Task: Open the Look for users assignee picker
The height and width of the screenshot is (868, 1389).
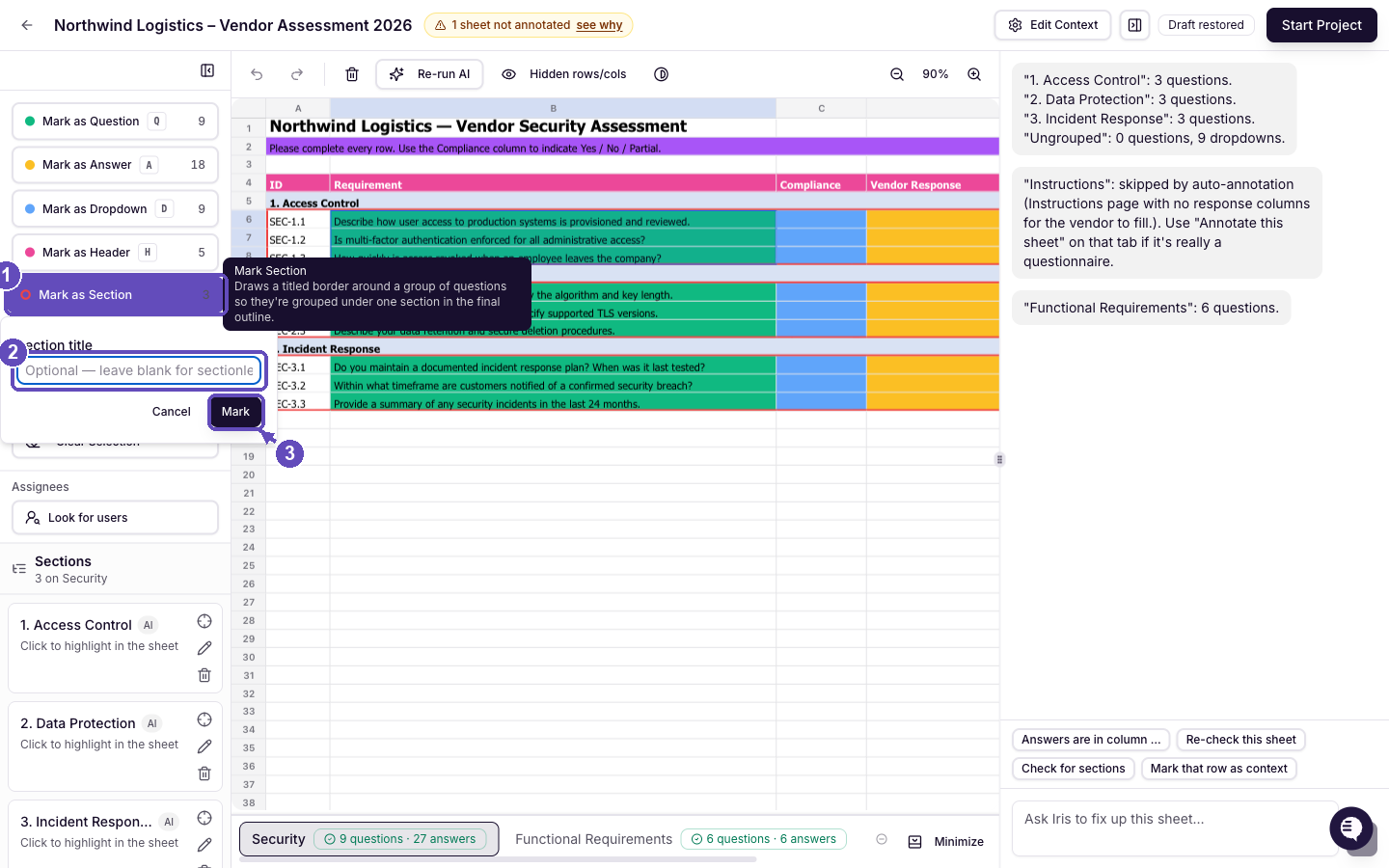Action: click(x=115, y=518)
